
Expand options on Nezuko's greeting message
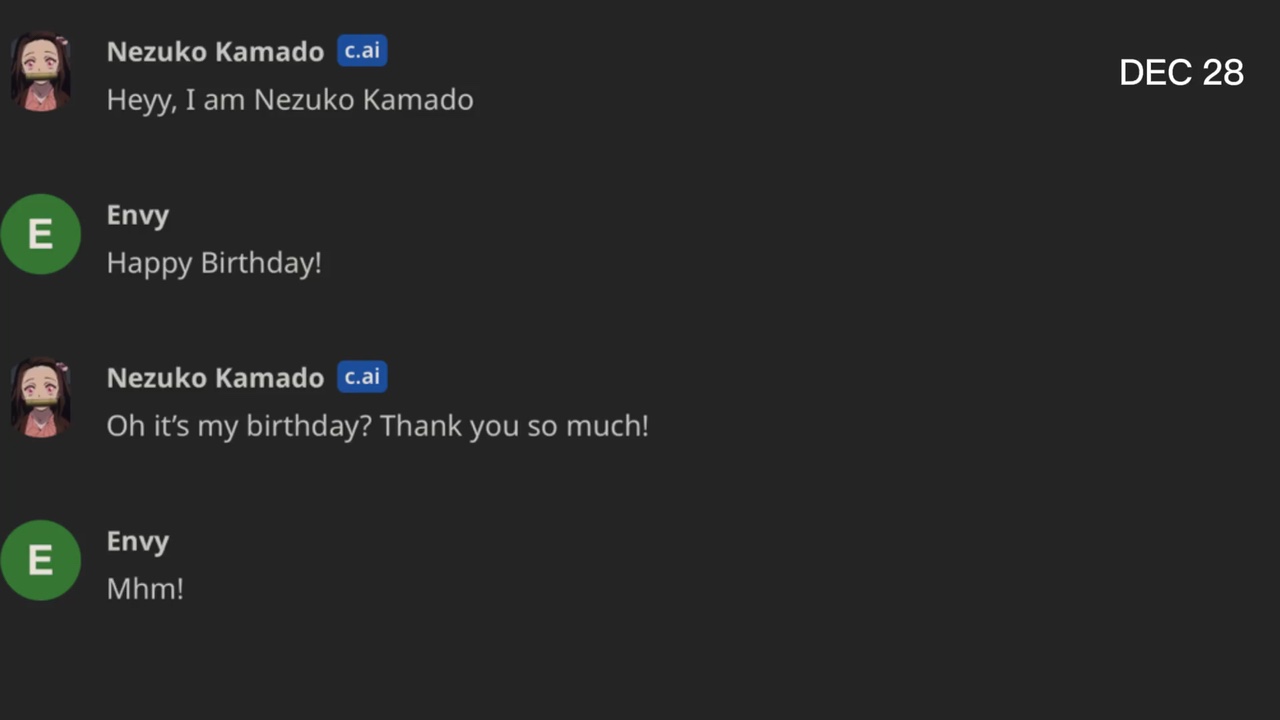(289, 99)
